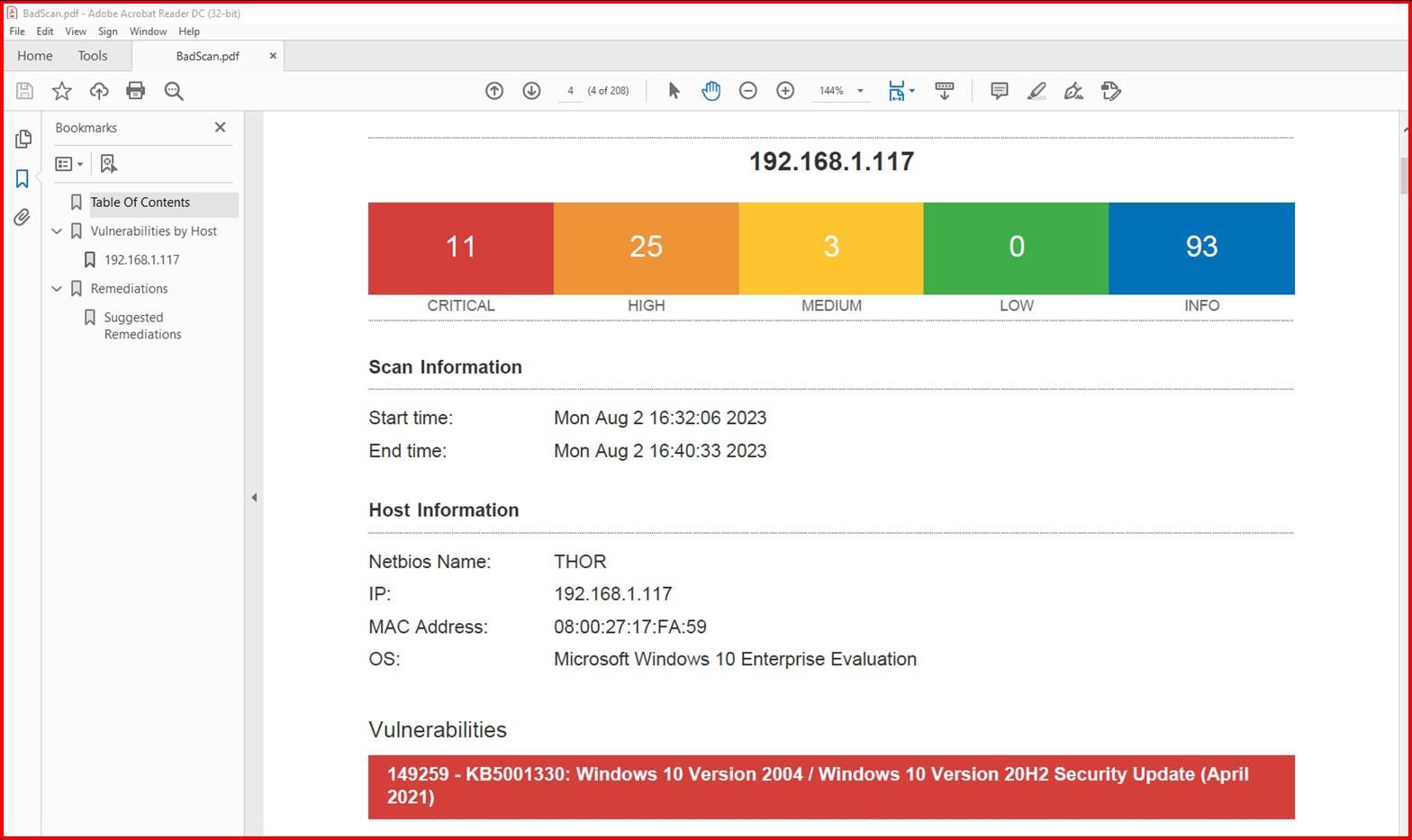Click the 192.168.1.117 page heading
The image size is (1412, 840).
click(x=831, y=161)
